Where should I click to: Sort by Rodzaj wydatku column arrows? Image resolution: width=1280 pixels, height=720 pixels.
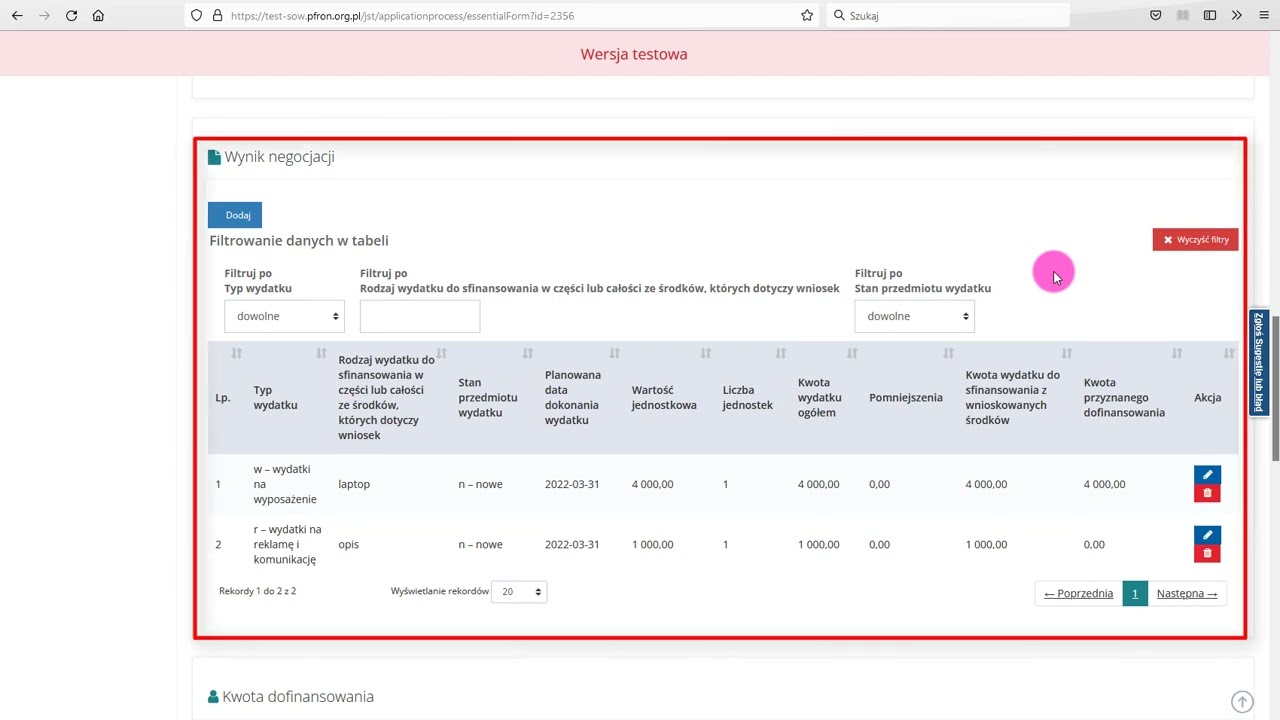441,353
